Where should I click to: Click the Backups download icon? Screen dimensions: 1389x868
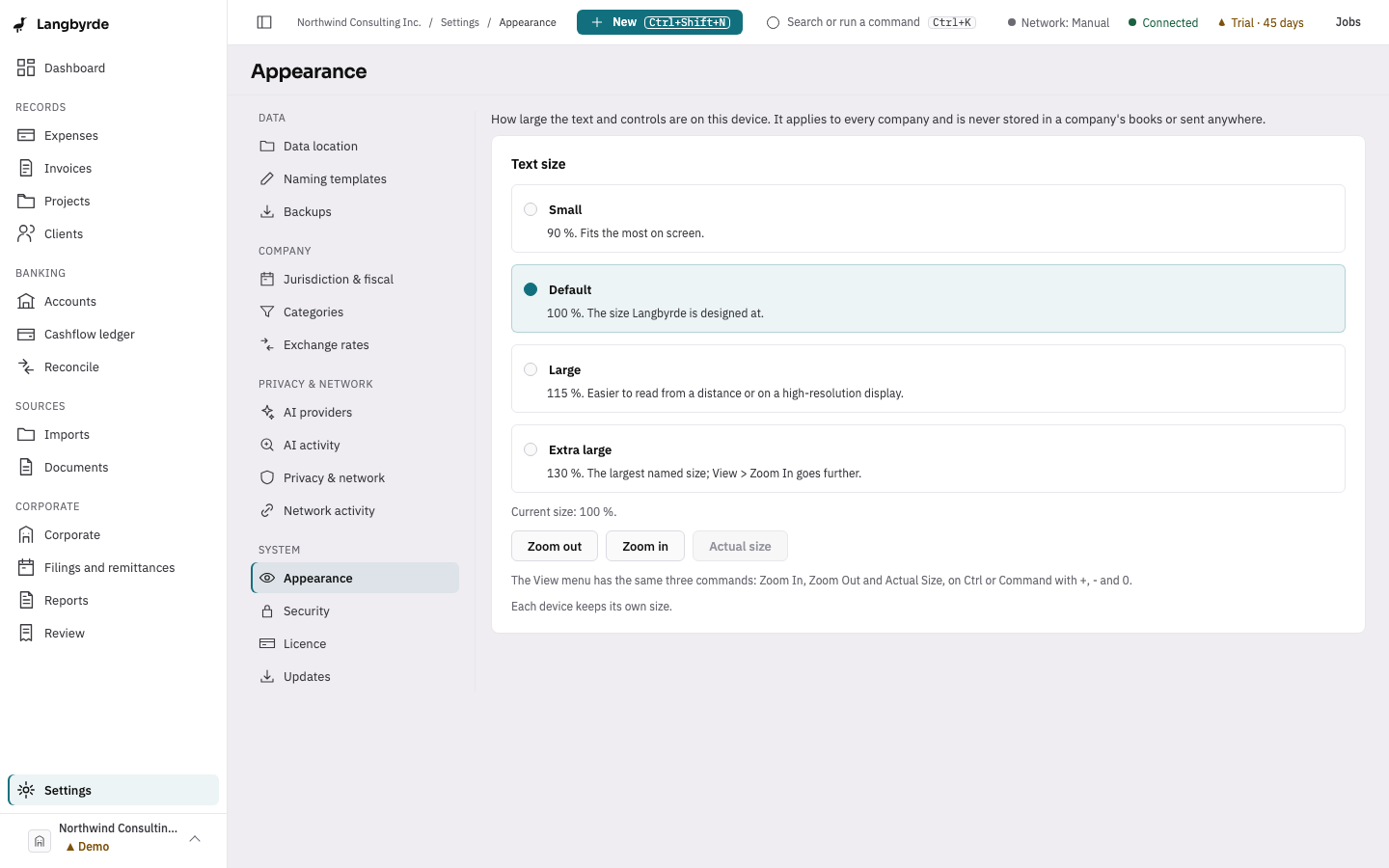tap(267, 211)
